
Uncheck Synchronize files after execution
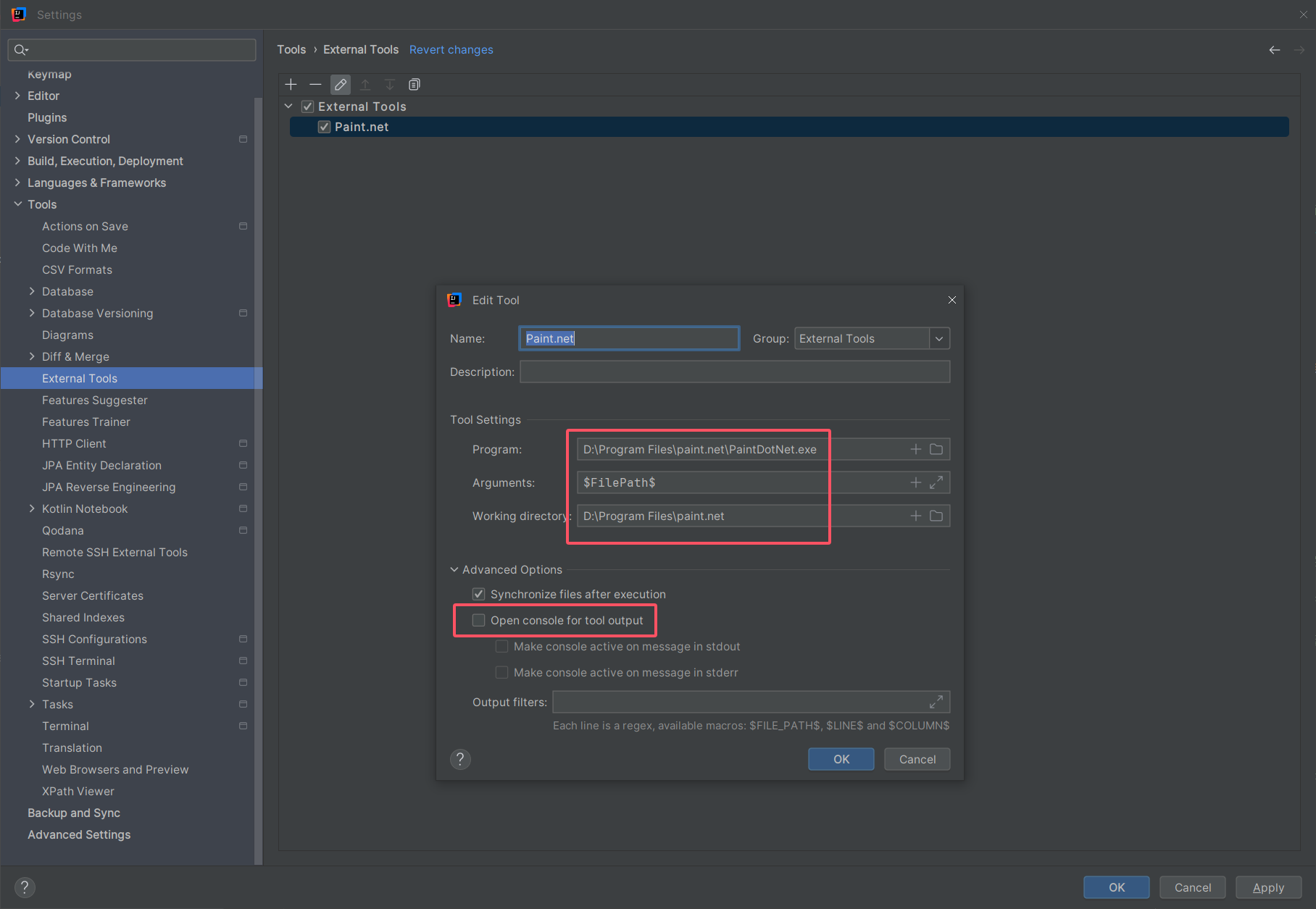tap(479, 594)
